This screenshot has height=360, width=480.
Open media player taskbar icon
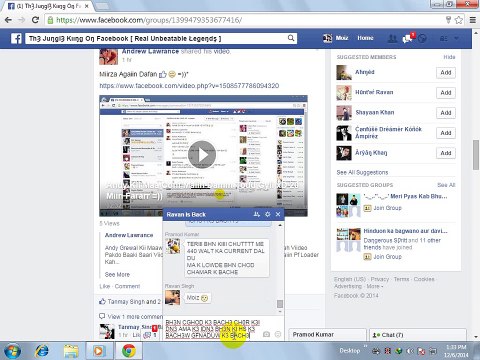[x=98, y=351]
